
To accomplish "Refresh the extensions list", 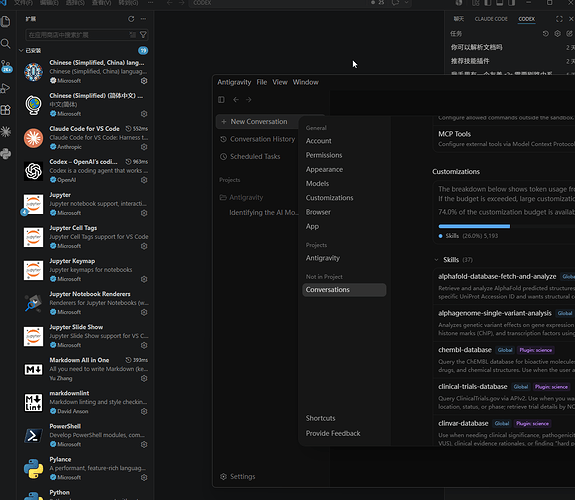I will [x=131, y=19].
